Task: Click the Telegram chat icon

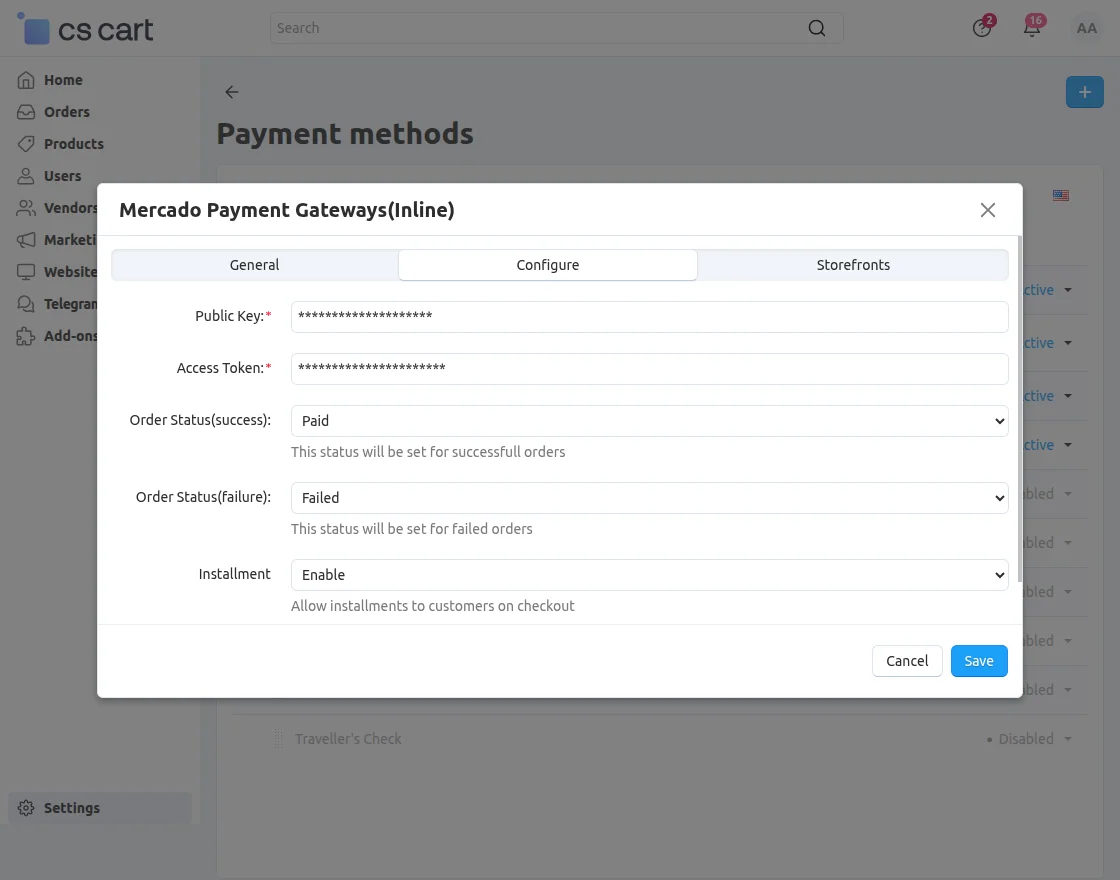Action: pyautogui.click(x=26, y=304)
